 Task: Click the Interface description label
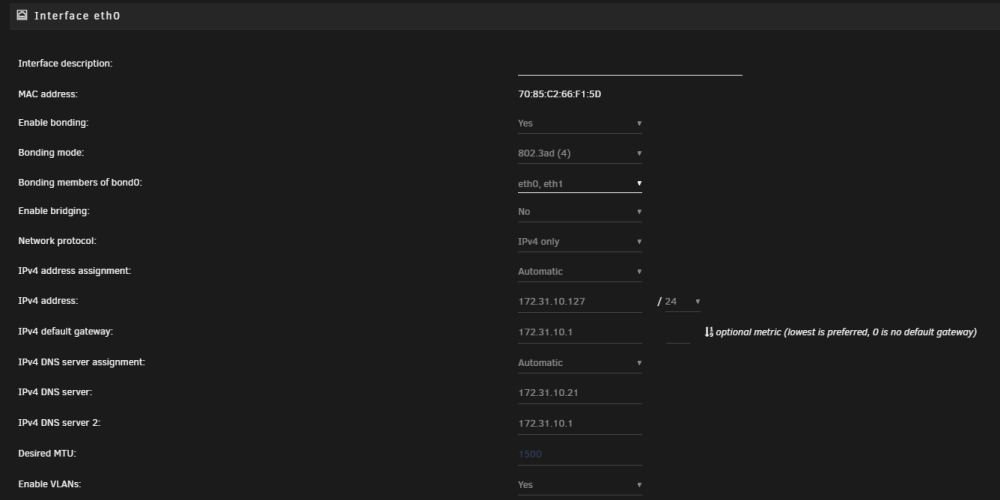[x=65, y=64]
